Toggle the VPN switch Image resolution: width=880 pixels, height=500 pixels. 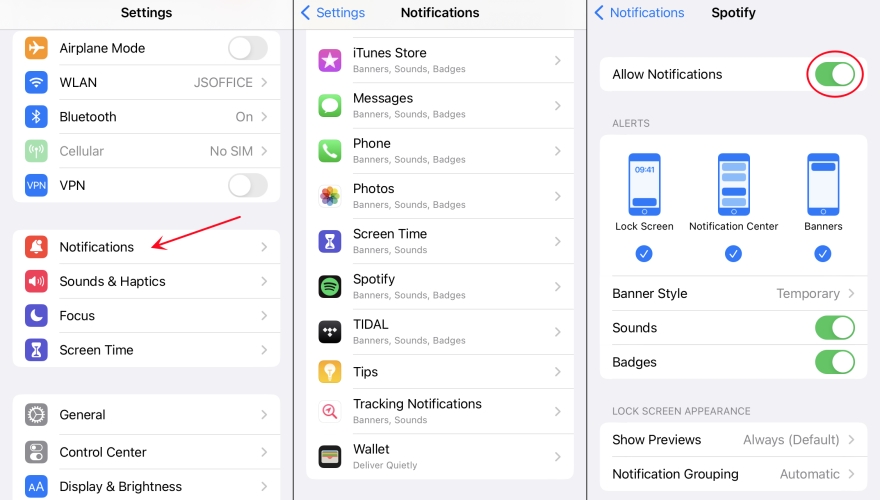tap(248, 185)
